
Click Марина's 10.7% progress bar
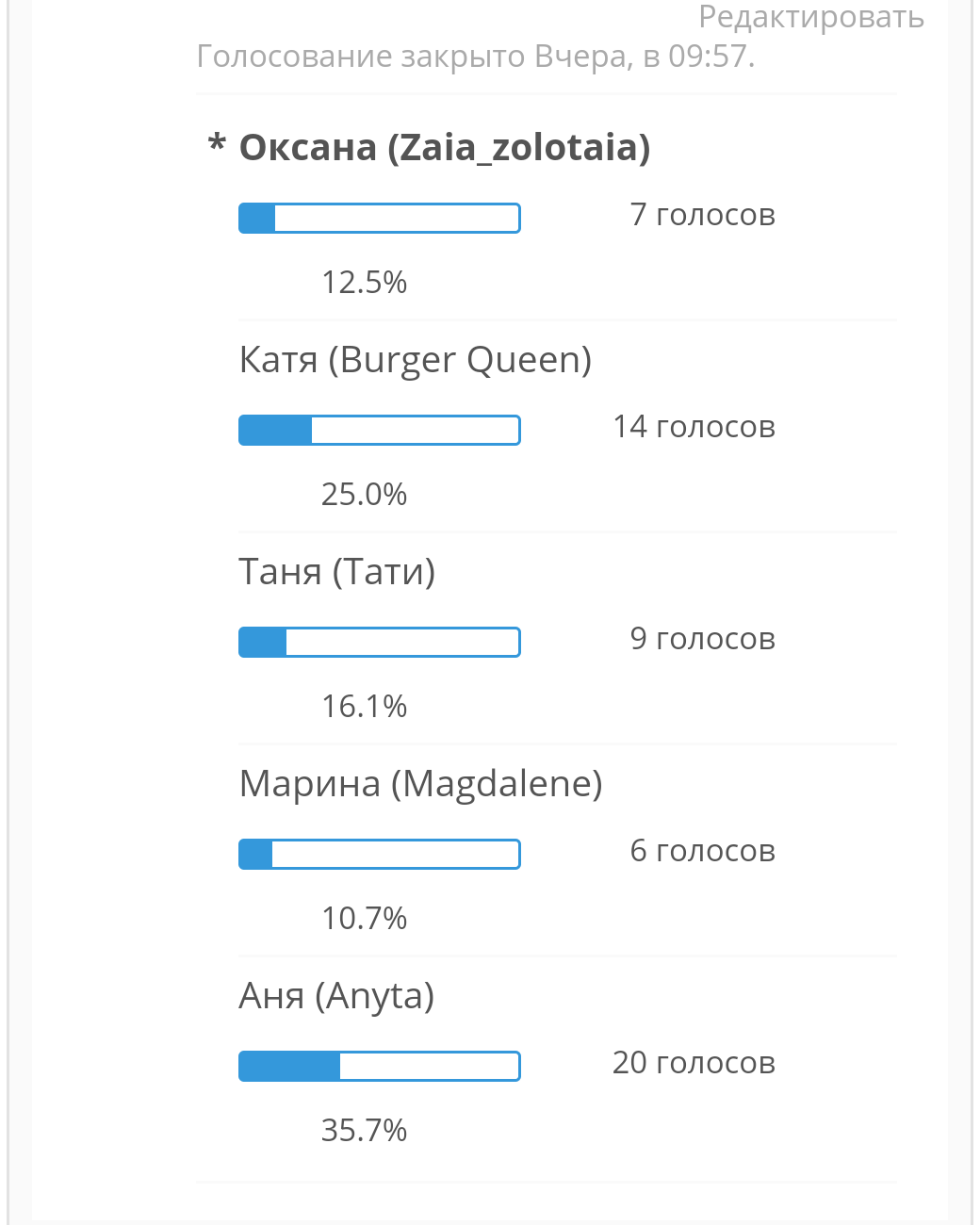point(380,854)
